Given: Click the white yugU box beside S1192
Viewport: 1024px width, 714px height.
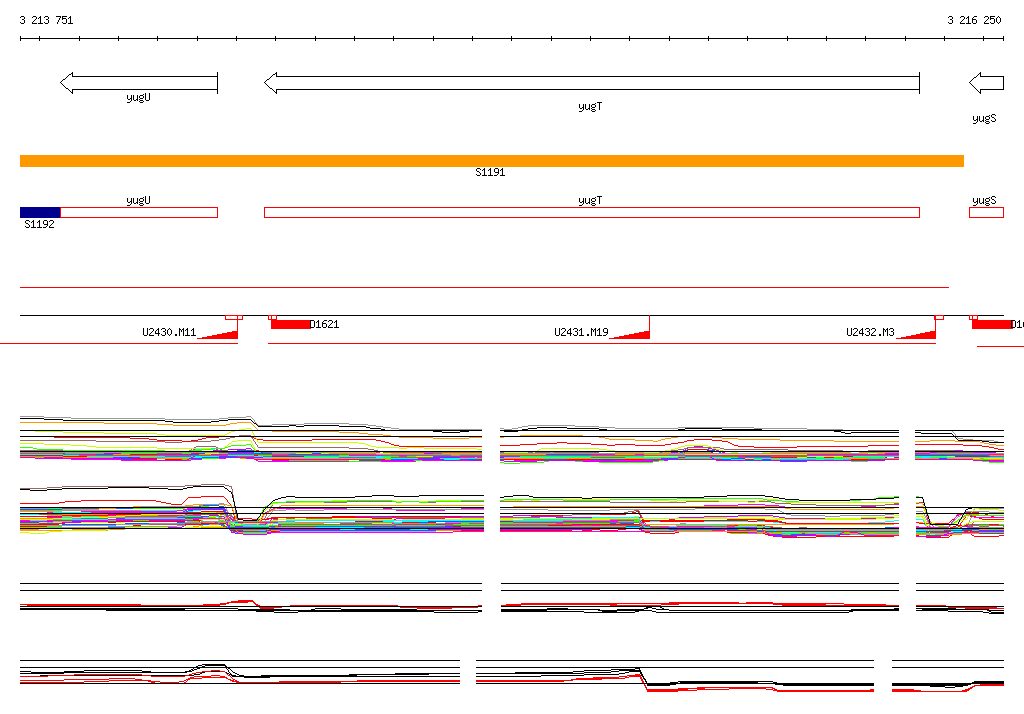Looking at the screenshot, I should point(138,212).
